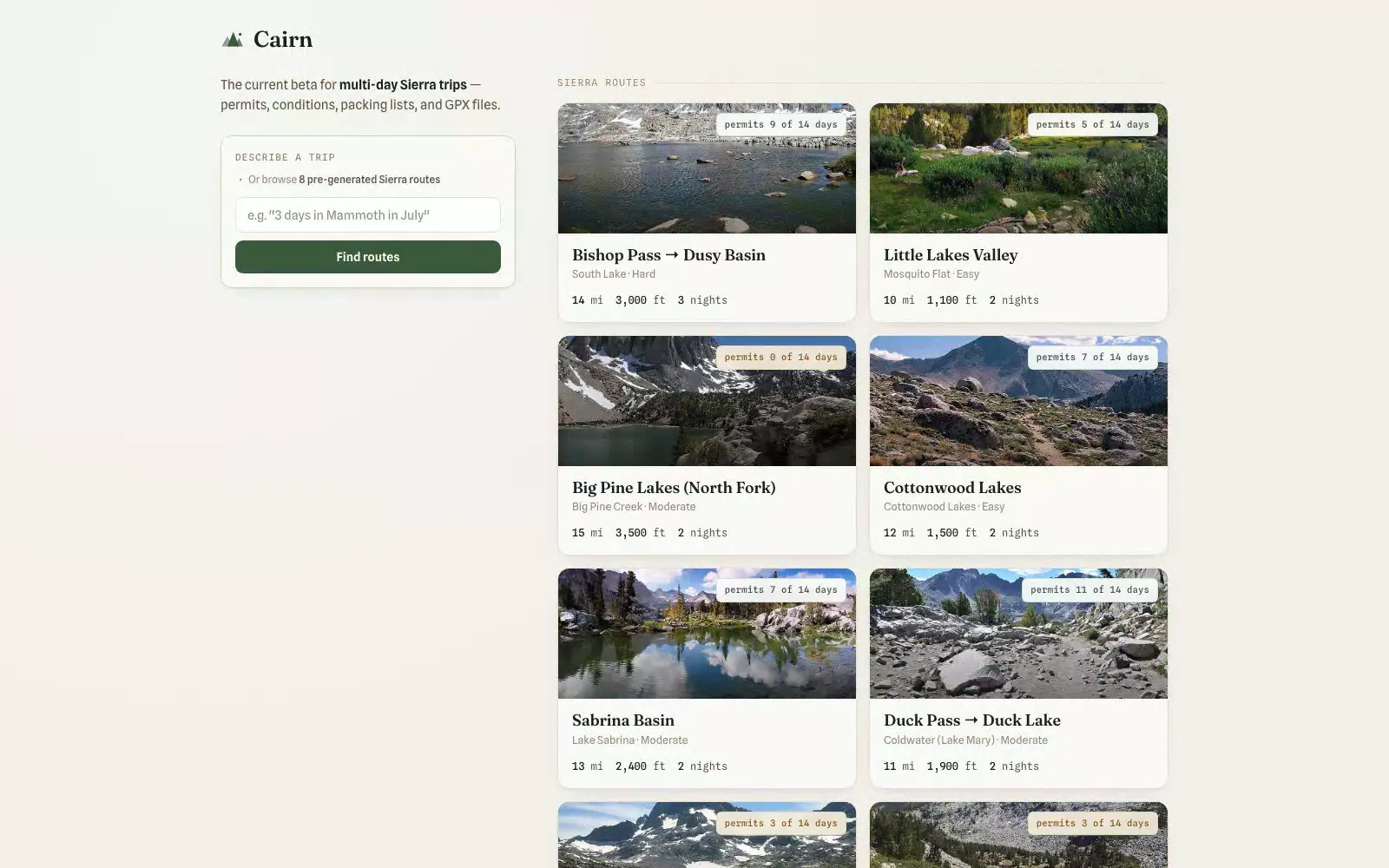Click the '3 nights' stat on Bishop Pass

click(x=702, y=300)
